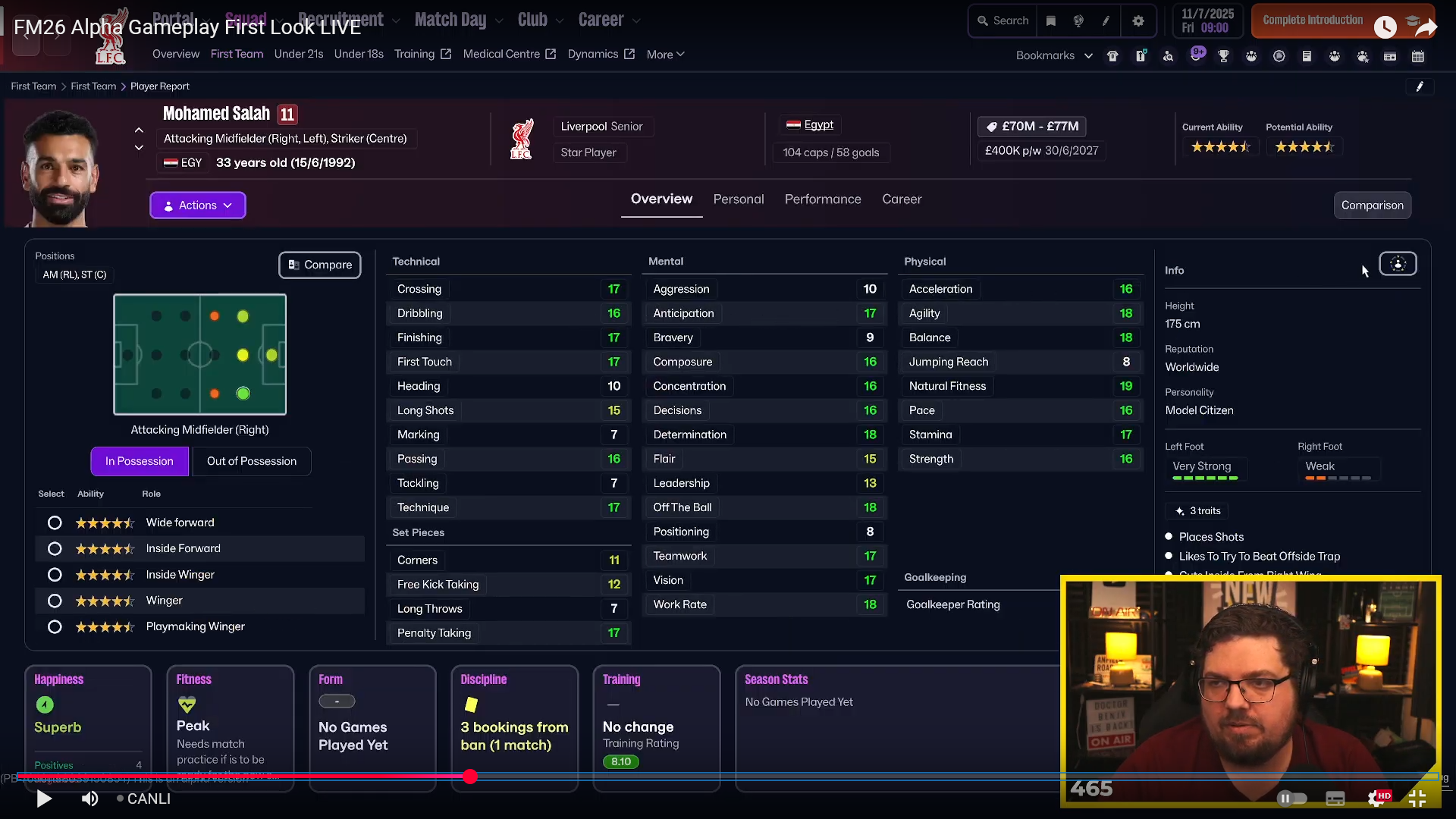Switch to the Performance tab
The image size is (1456, 819).
(x=822, y=199)
